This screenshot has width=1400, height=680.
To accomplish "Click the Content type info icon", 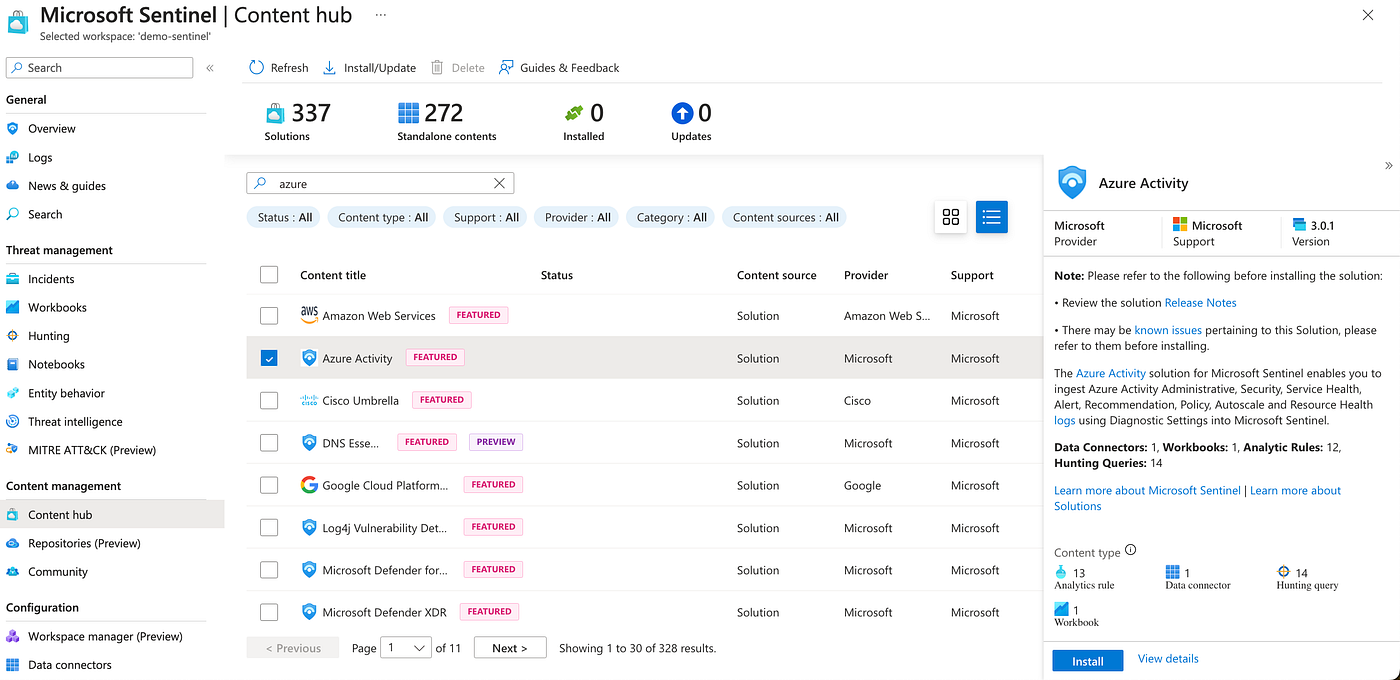I will pyautogui.click(x=1131, y=550).
